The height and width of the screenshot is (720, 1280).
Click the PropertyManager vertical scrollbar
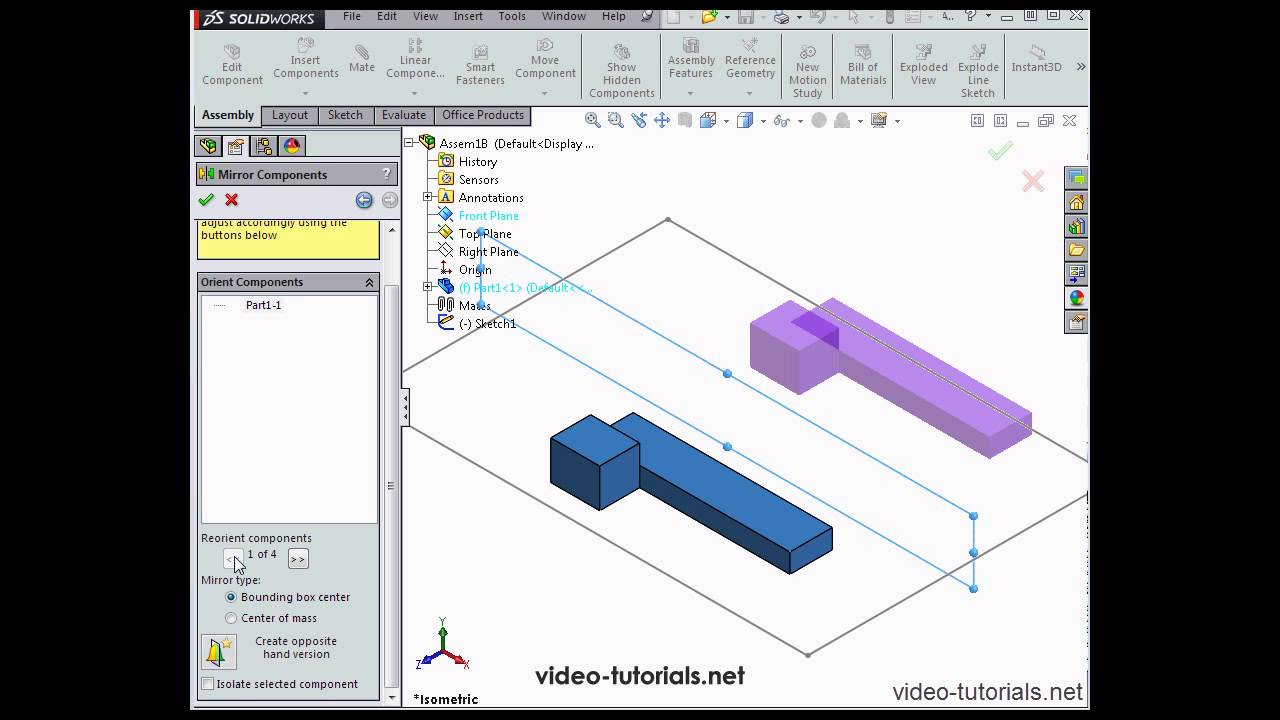point(391,486)
